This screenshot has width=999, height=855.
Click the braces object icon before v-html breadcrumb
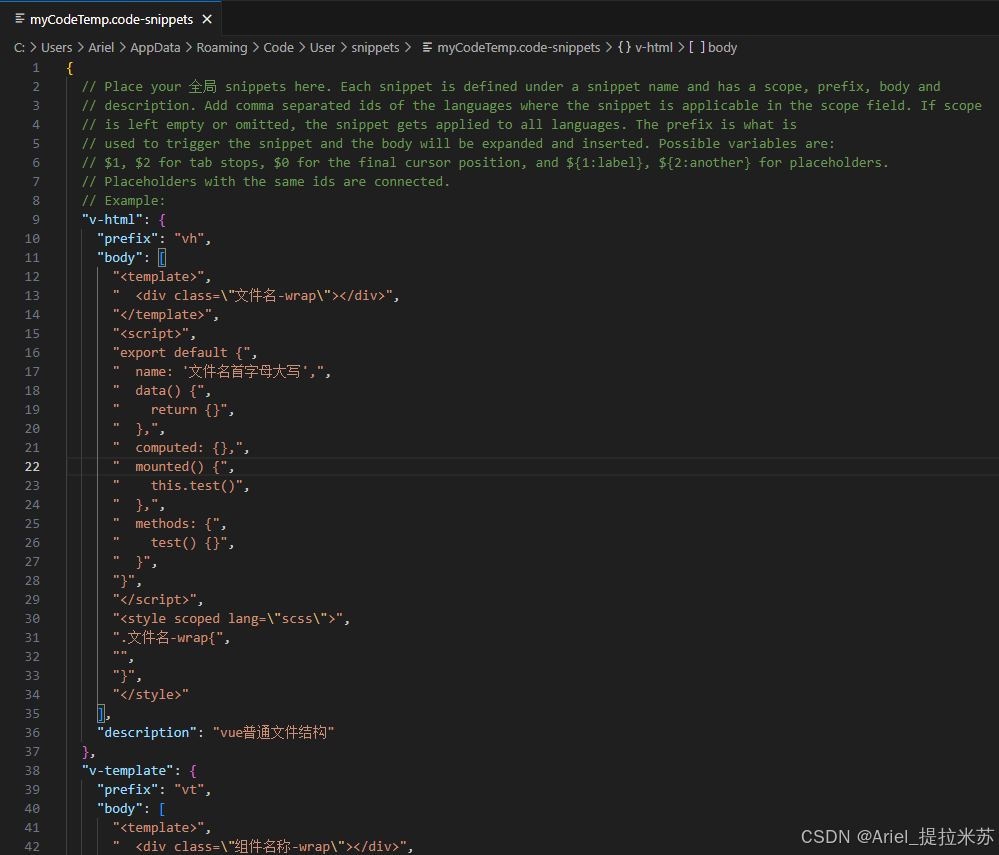tap(624, 48)
